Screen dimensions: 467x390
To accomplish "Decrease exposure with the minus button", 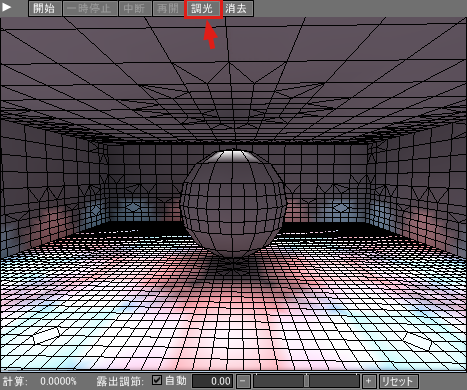I will (x=243, y=381).
